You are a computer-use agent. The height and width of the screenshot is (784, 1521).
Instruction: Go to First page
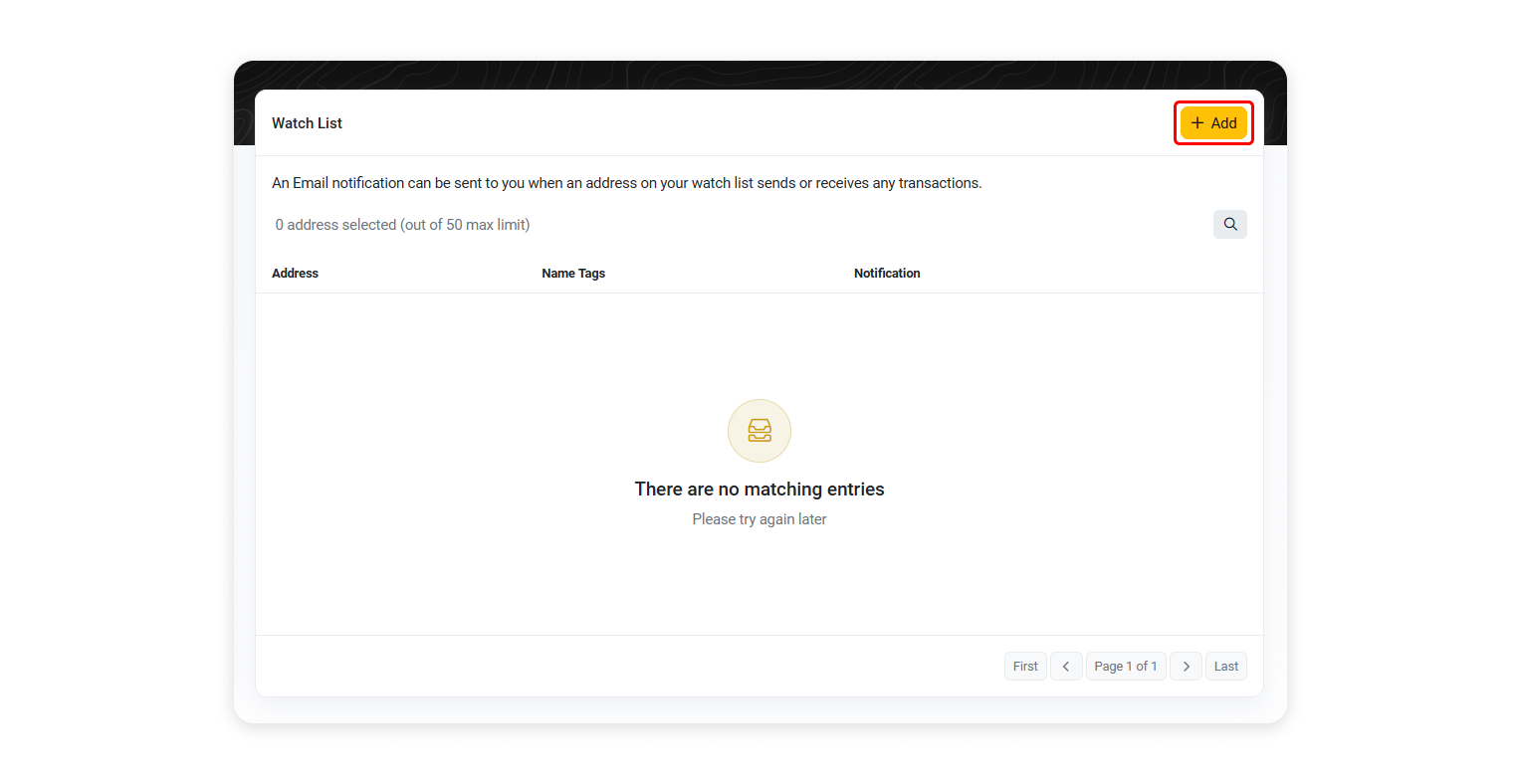pyautogui.click(x=1025, y=667)
